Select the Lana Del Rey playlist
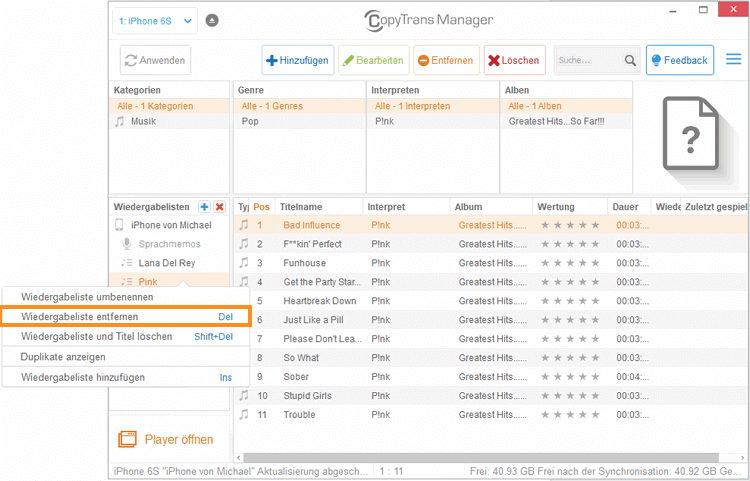 coord(169,263)
